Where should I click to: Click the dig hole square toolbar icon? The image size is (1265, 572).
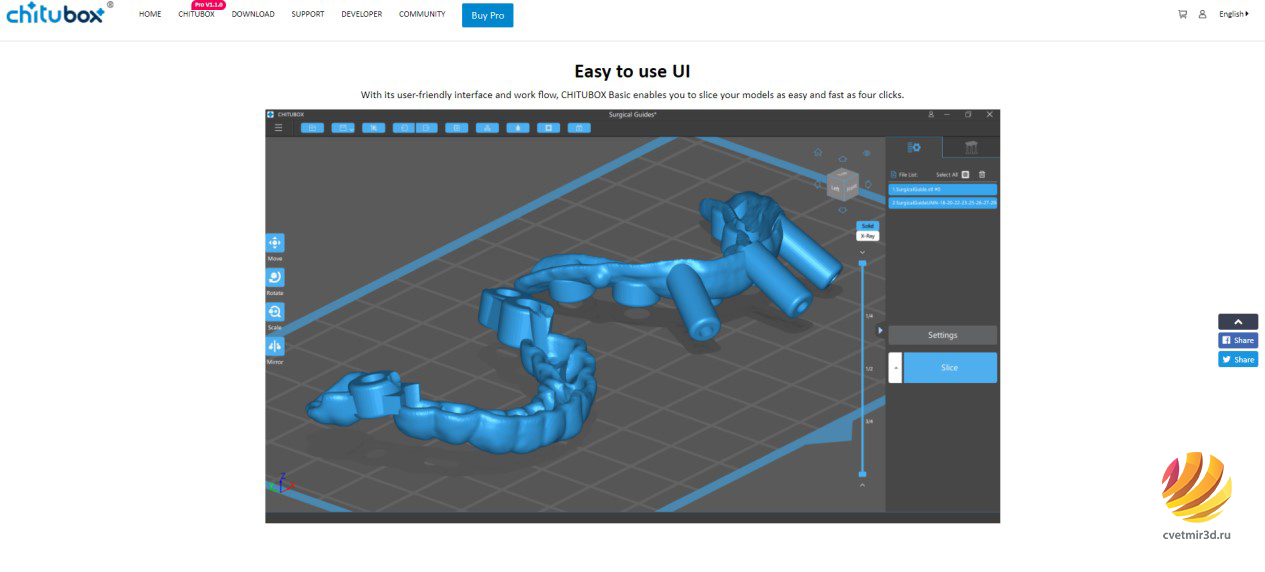click(x=548, y=128)
